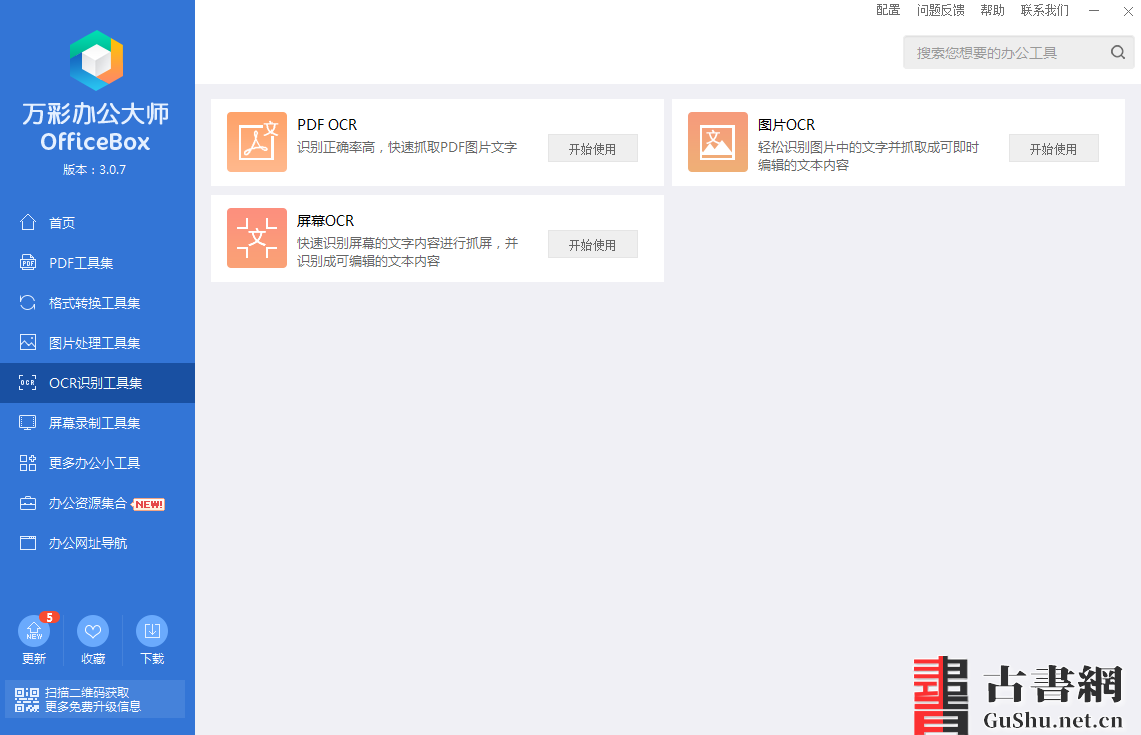Click the office website navigation window icon
Image resolution: width=1141 pixels, height=735 pixels.
(28, 543)
